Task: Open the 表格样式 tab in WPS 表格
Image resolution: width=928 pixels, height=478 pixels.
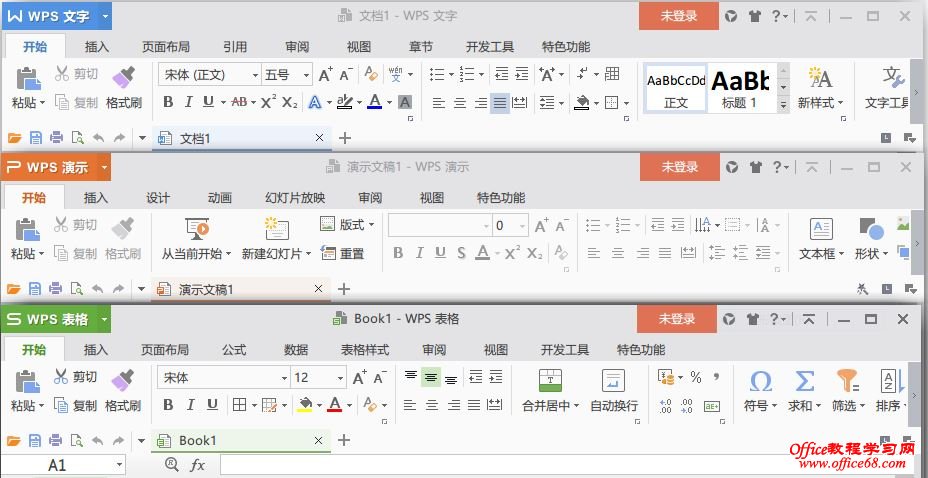Action: coord(365,350)
